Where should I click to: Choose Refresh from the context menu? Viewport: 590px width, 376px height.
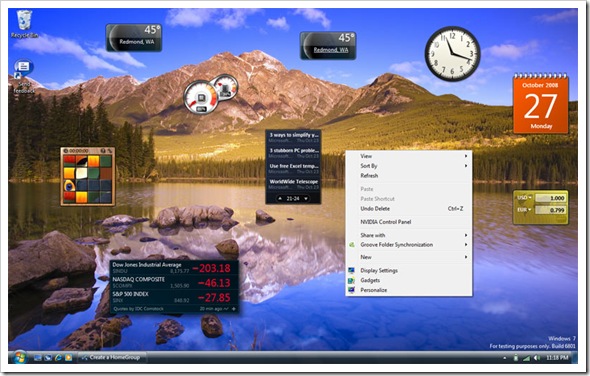click(409, 175)
